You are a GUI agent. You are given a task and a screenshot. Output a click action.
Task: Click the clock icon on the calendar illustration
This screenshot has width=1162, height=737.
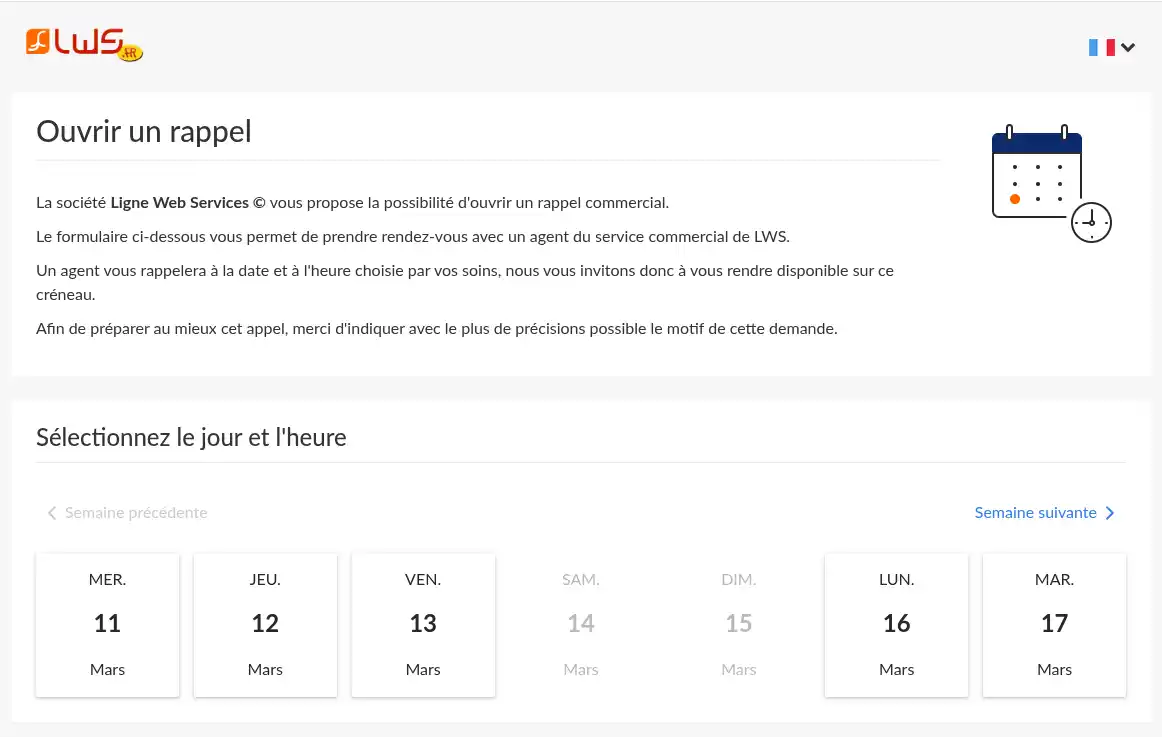click(x=1091, y=222)
